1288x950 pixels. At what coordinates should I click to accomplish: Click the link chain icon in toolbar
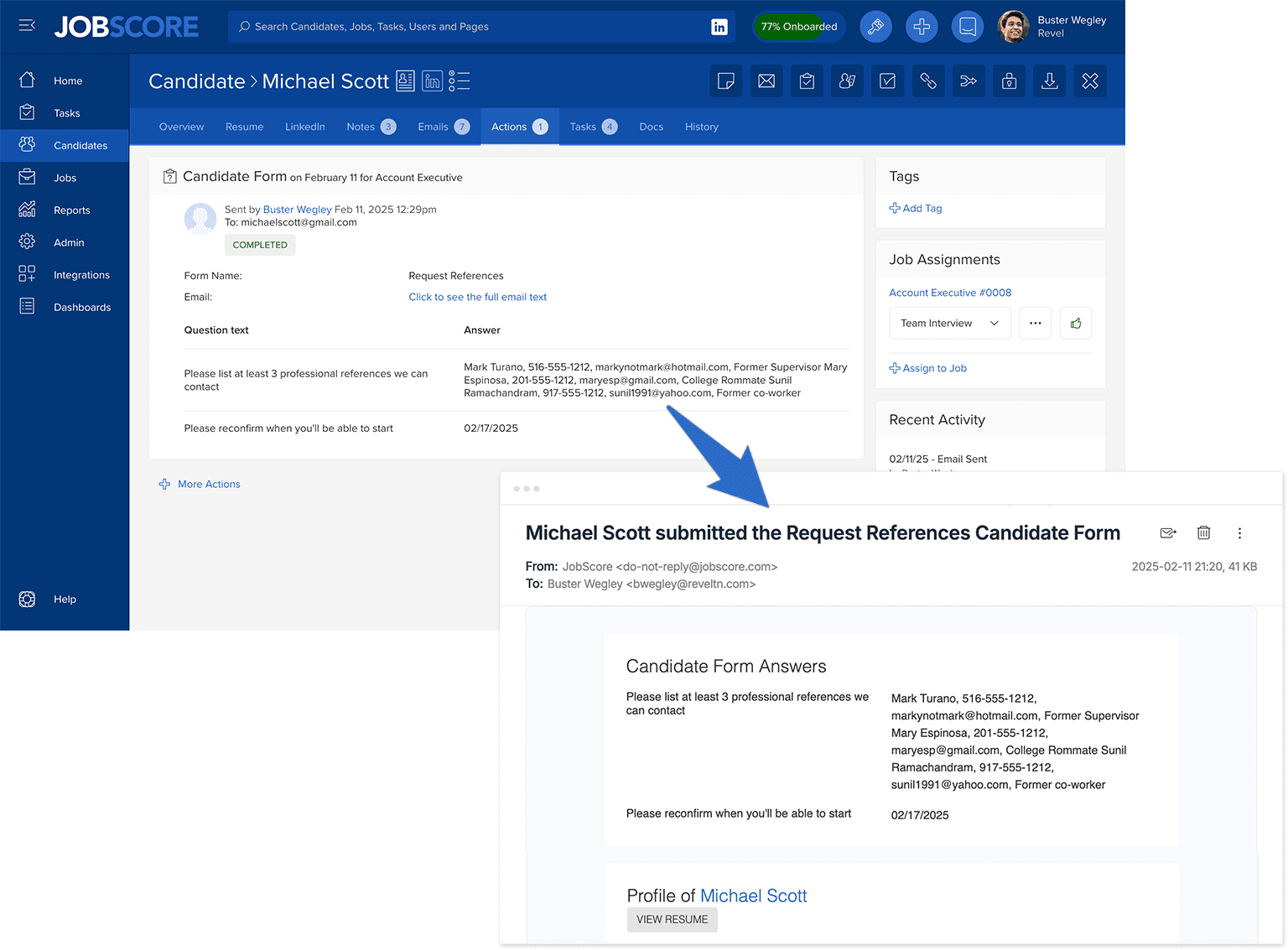click(928, 81)
